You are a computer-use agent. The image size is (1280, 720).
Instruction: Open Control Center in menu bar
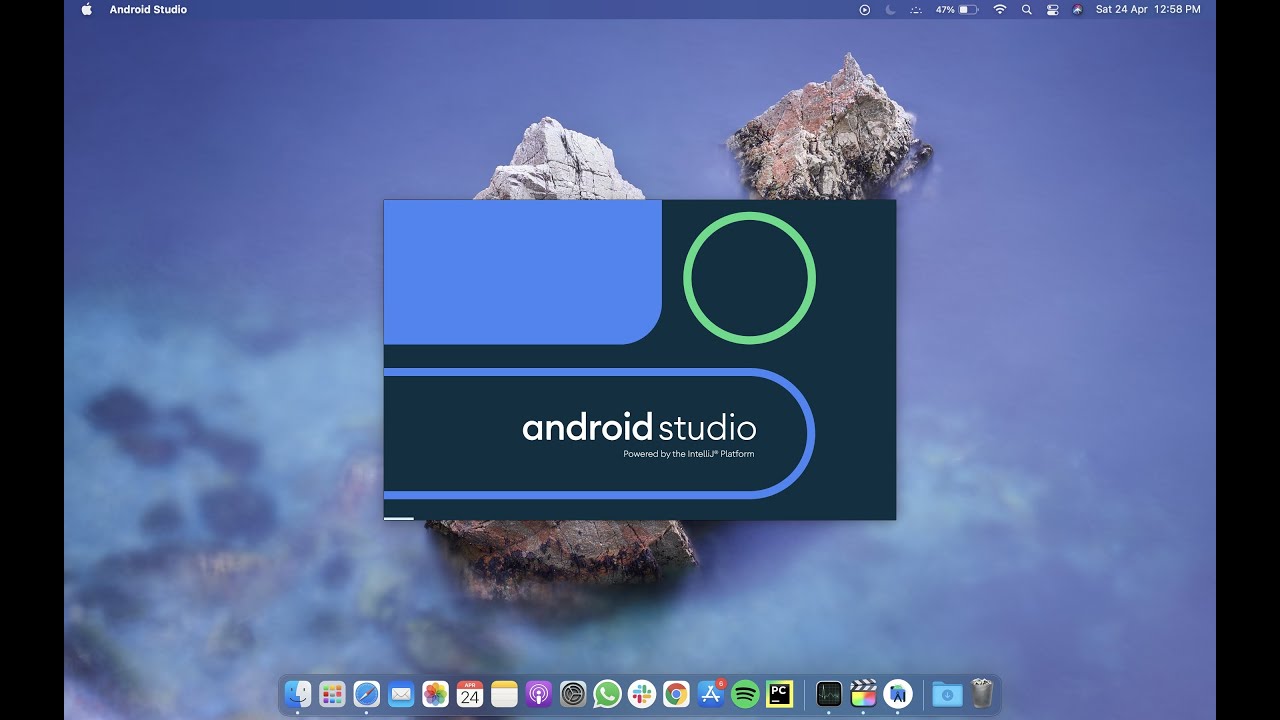coord(1052,10)
